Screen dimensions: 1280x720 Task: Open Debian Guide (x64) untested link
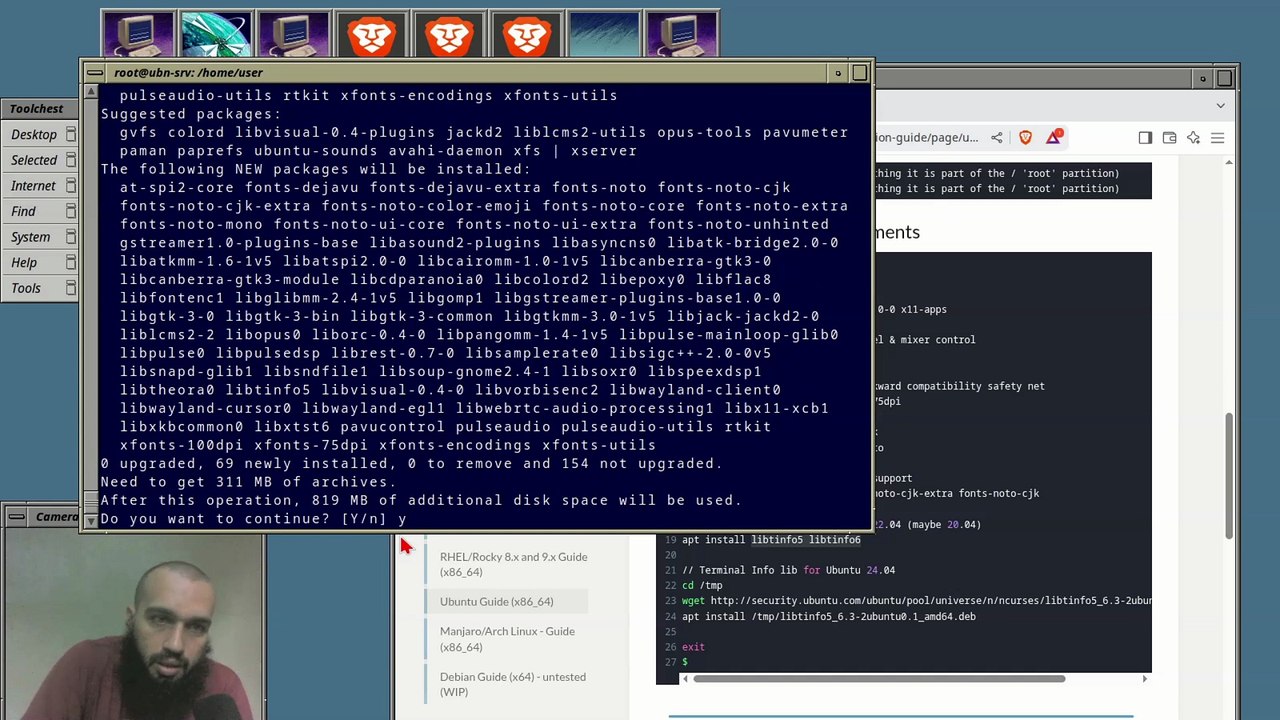coord(512,684)
